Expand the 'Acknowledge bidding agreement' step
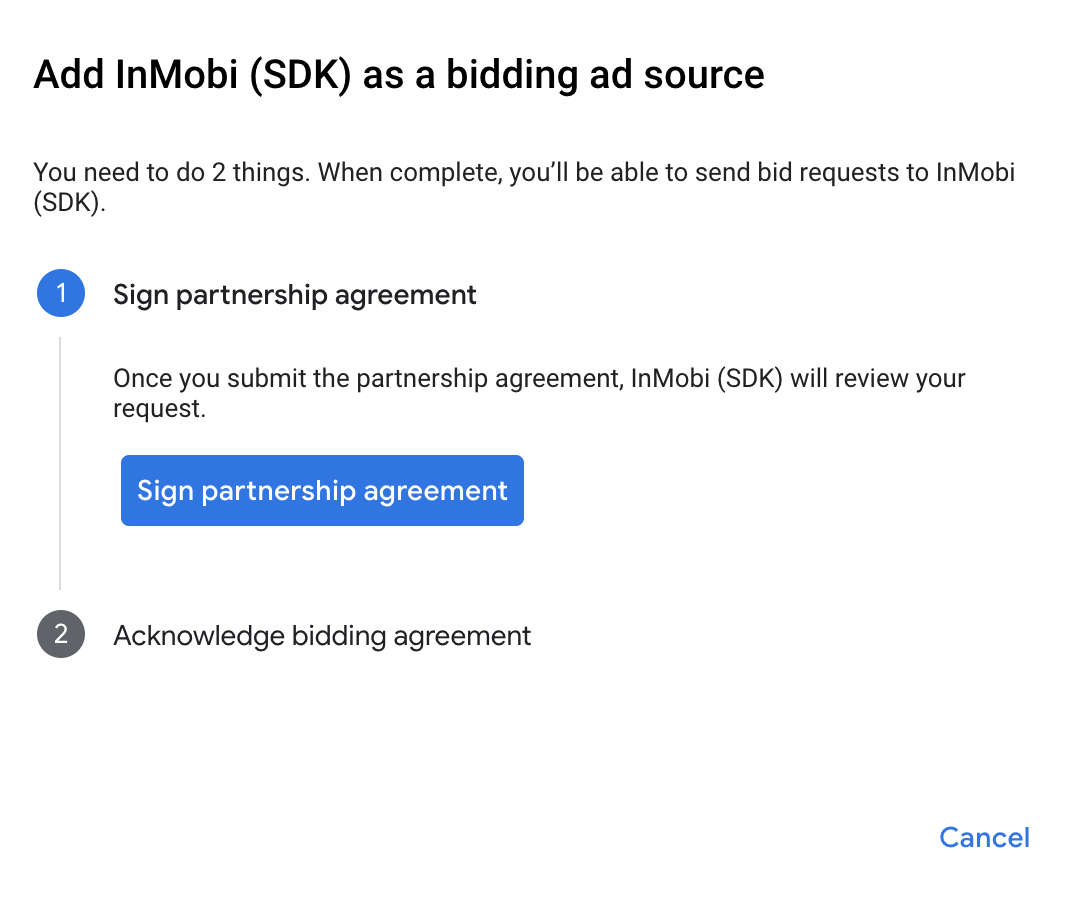The height and width of the screenshot is (902, 1086). [x=322, y=635]
